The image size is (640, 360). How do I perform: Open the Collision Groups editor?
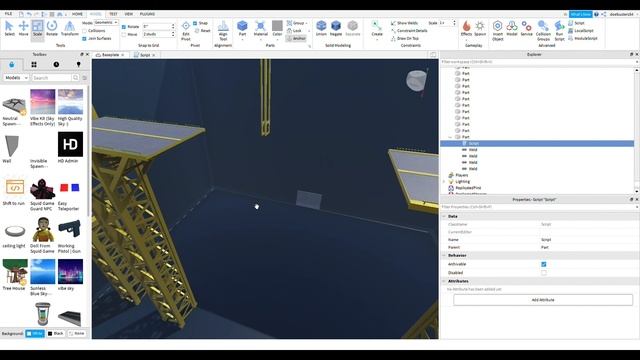pos(543,31)
